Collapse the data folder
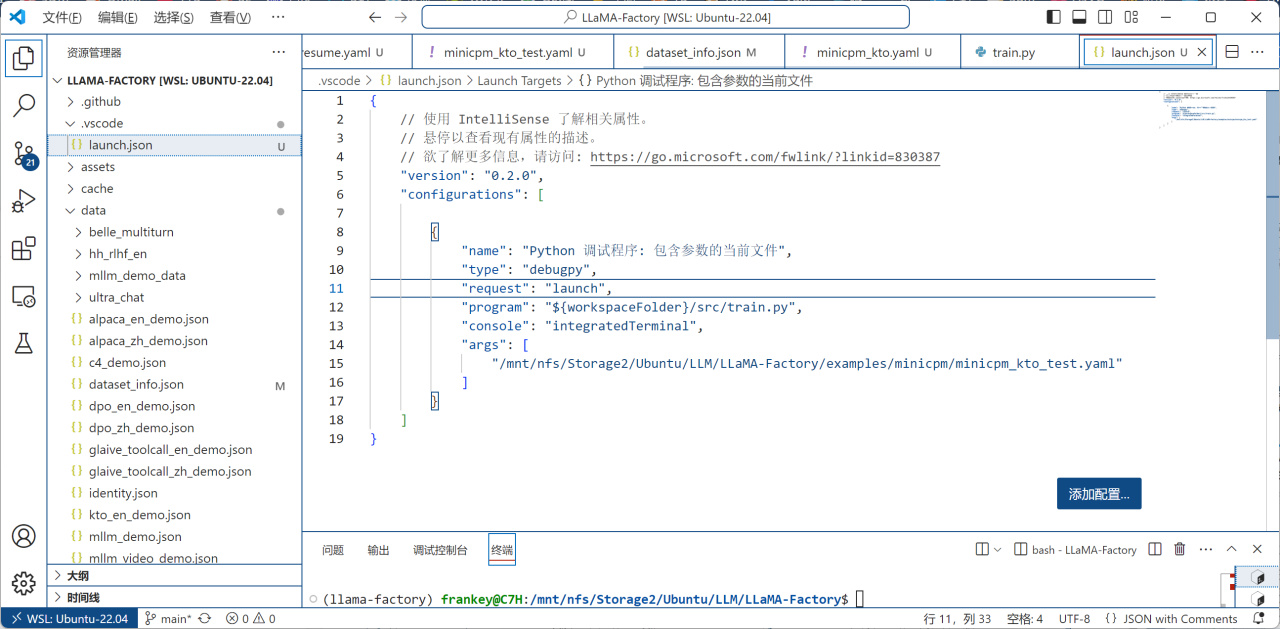The height and width of the screenshot is (629, 1280). click(x=93, y=210)
